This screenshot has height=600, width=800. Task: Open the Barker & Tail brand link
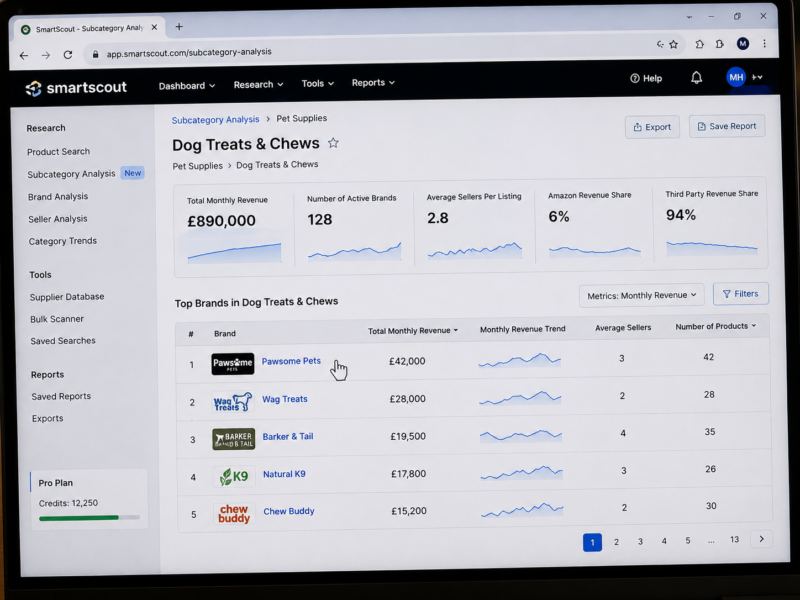tap(288, 436)
